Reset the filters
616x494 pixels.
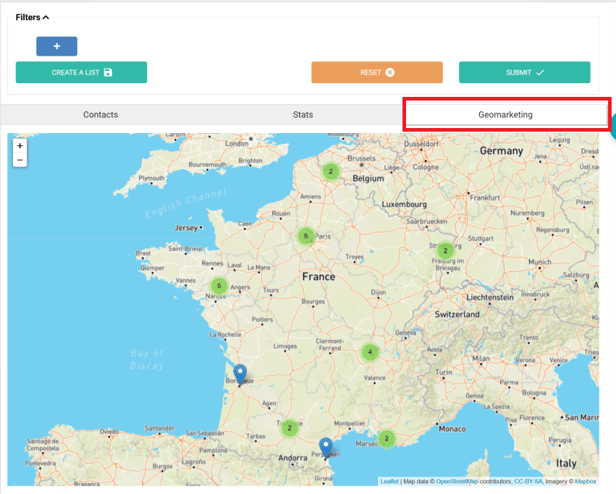pos(376,72)
